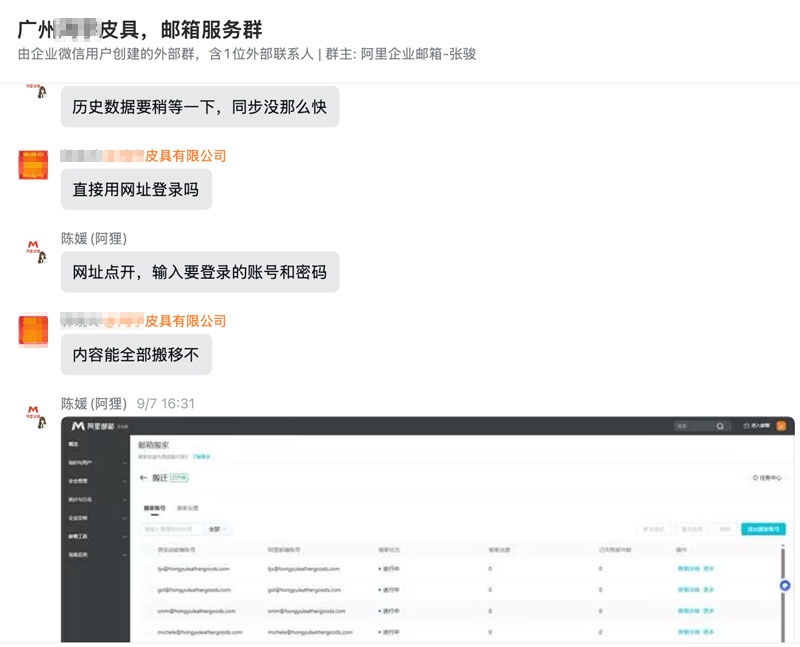Click company avatar beside '直接用网址登录吗'
Viewport: 800px width, 647px height.
click(33, 165)
